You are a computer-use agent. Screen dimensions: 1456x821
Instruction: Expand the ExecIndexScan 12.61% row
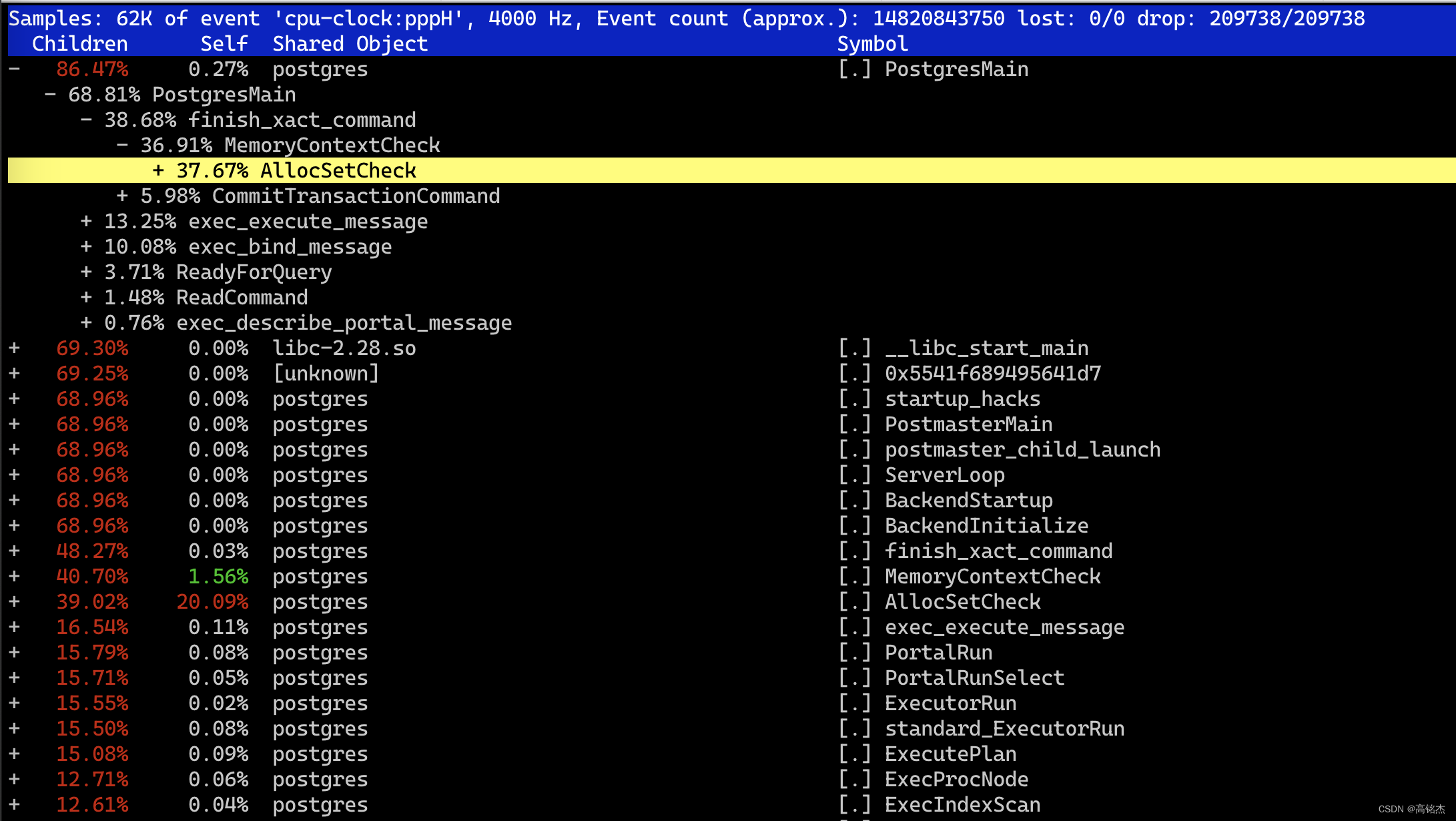(14, 805)
